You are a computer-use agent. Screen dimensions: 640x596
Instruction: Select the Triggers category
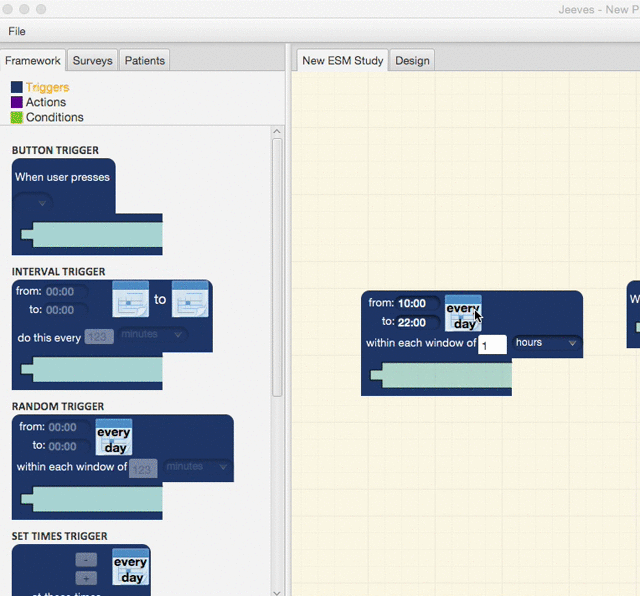pyautogui.click(x=47, y=87)
